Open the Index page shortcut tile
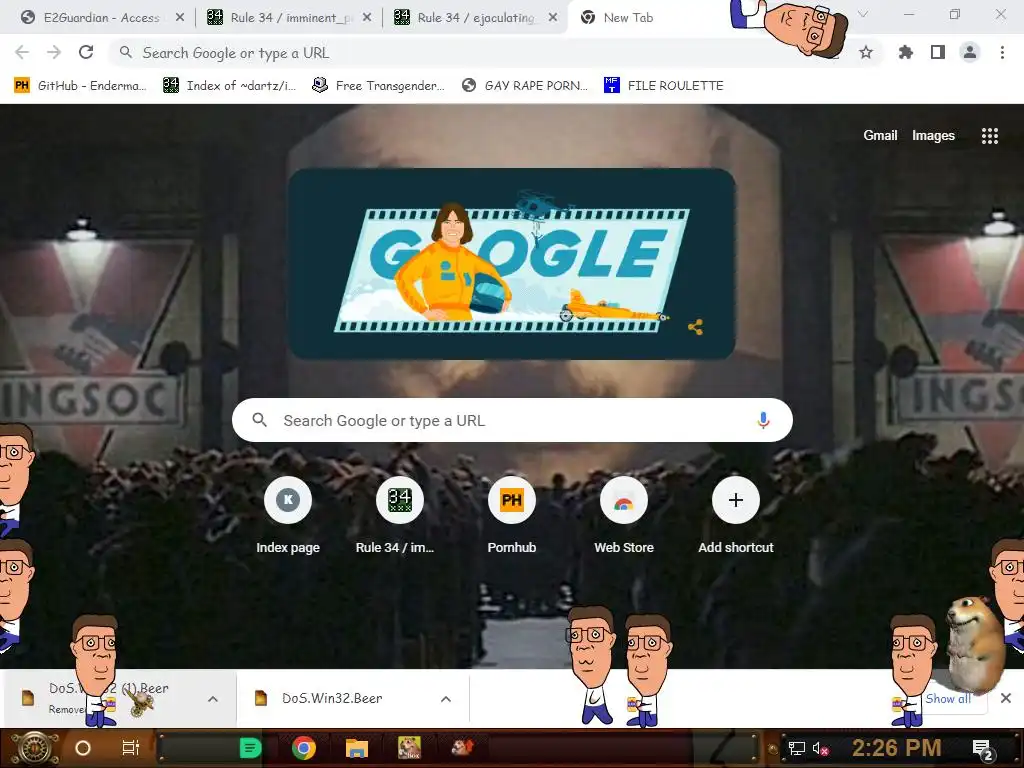The image size is (1024, 768). (288, 516)
